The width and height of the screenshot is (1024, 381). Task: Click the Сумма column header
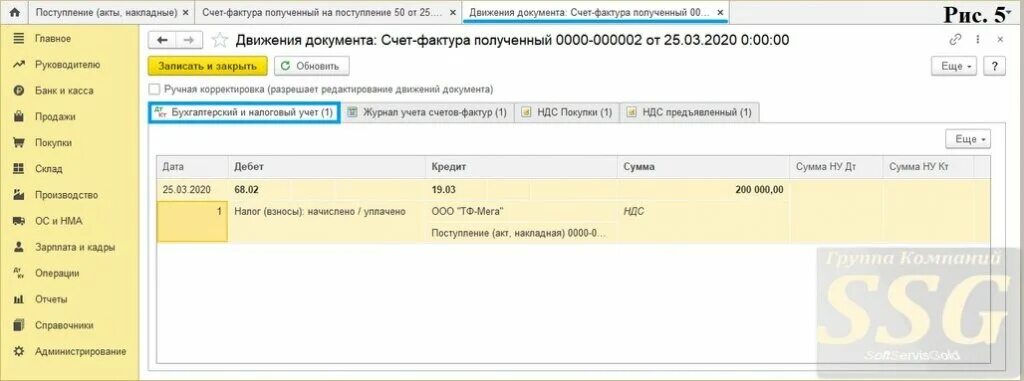point(703,167)
